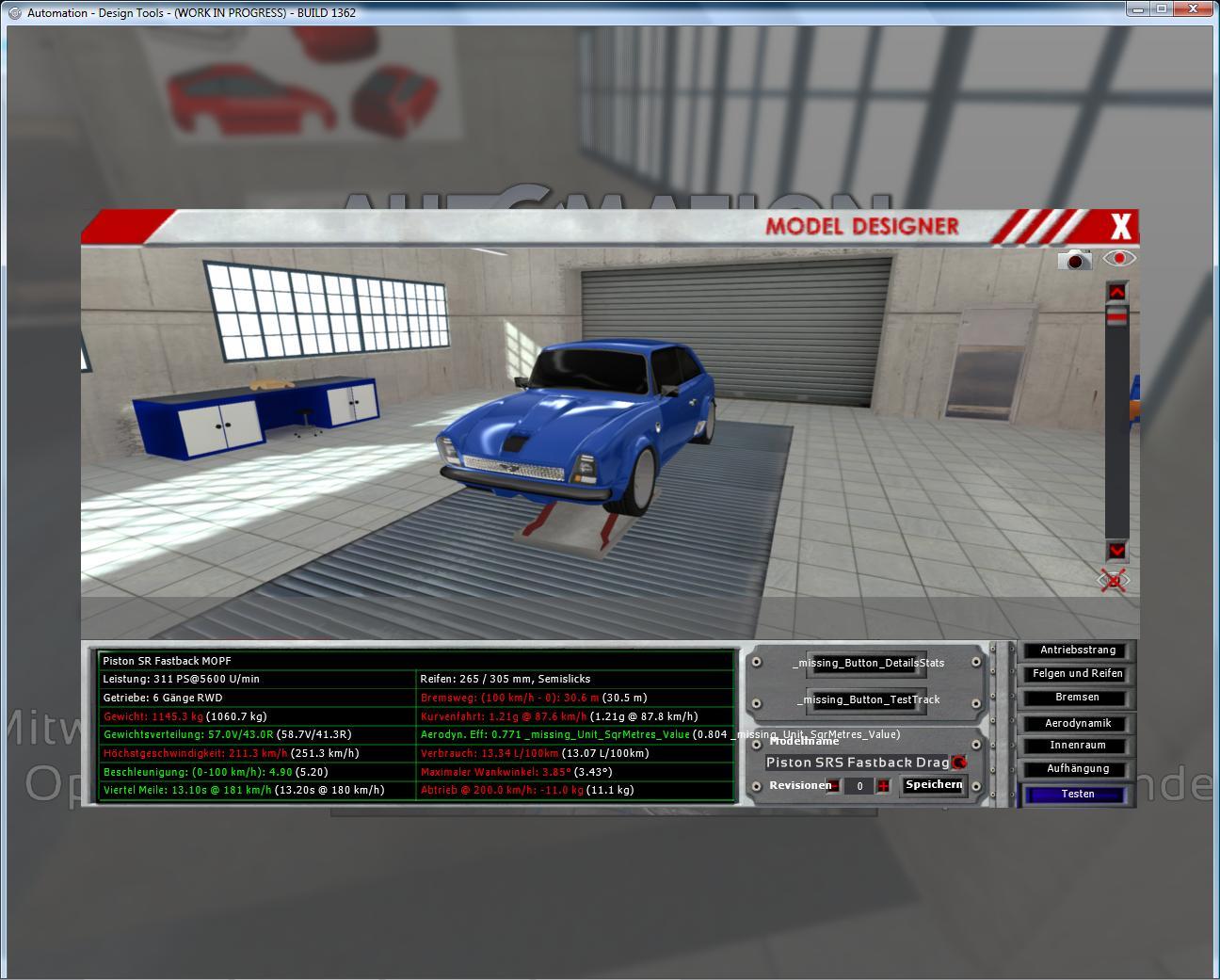
Task: Decrease revisions with the red minus
Action: pyautogui.click(x=833, y=786)
